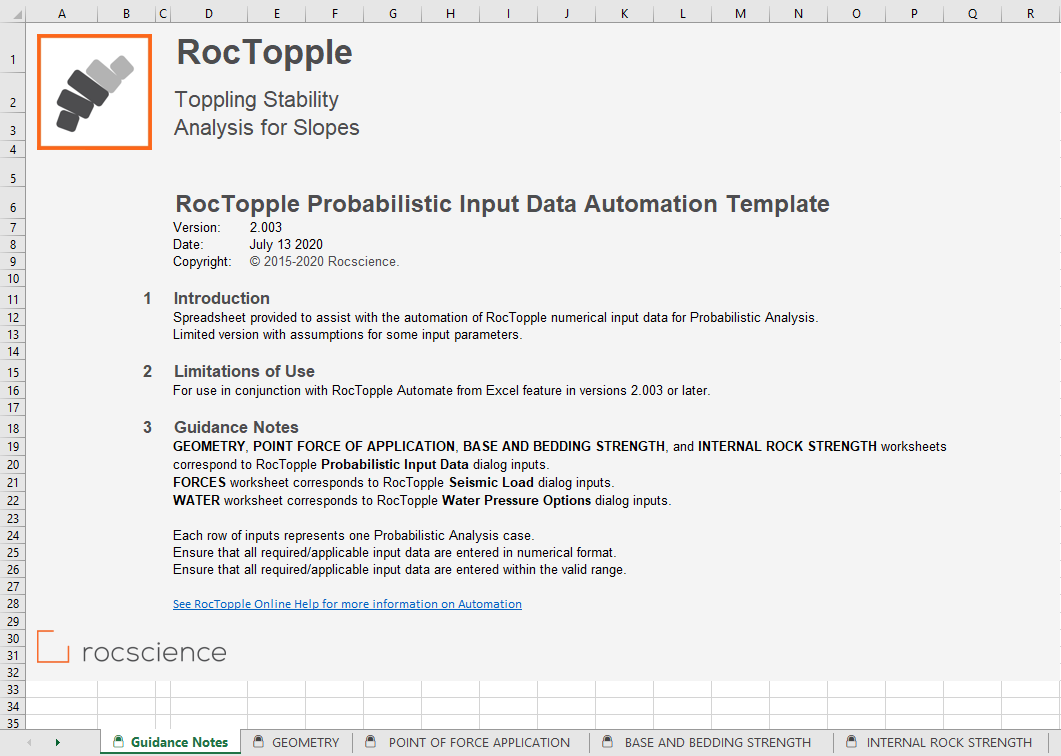The width and height of the screenshot is (1061, 756).
Task: Open the INTERNAL ROCK STRENGTH sheet tab
Action: [948, 742]
